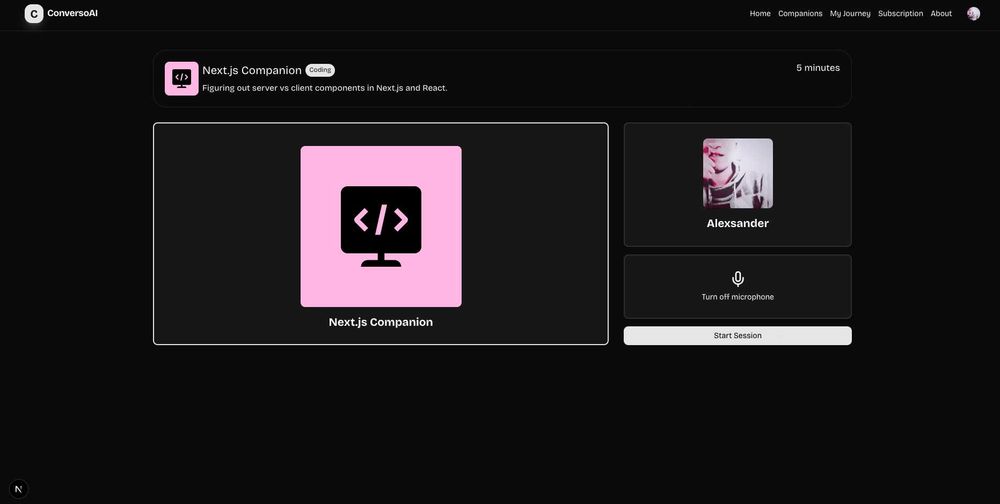Click Alexsander's profile photo
The image size is (1000, 504).
click(738, 174)
